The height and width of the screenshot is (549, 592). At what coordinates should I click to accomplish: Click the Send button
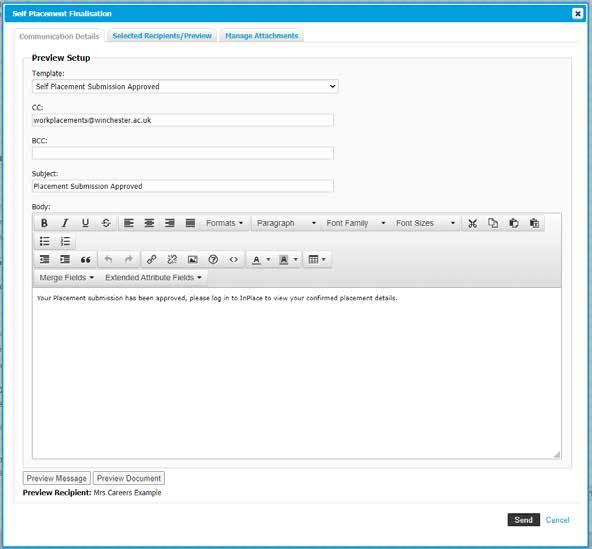pyautogui.click(x=523, y=520)
